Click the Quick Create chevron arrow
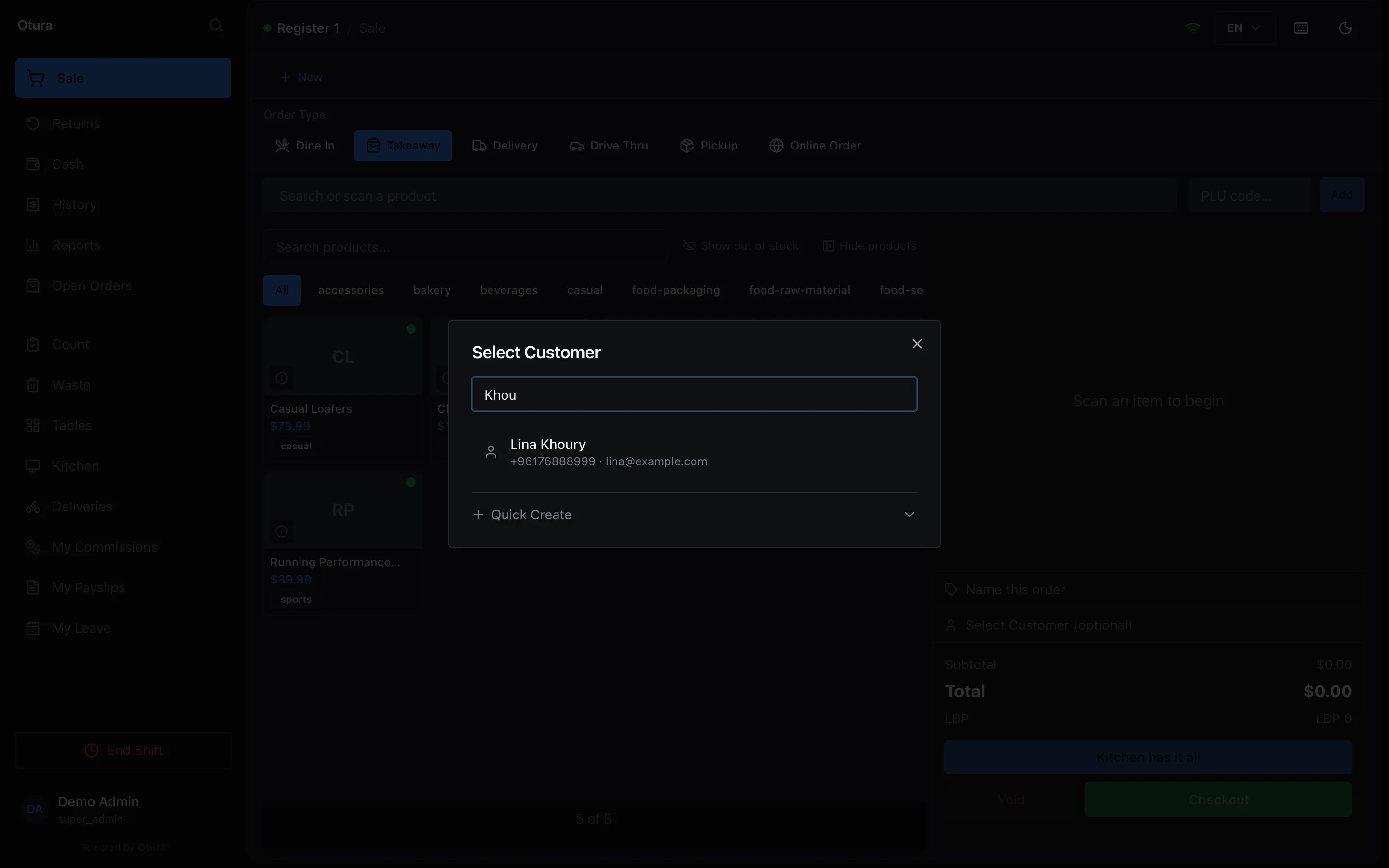This screenshot has height=868, width=1389. [x=909, y=515]
